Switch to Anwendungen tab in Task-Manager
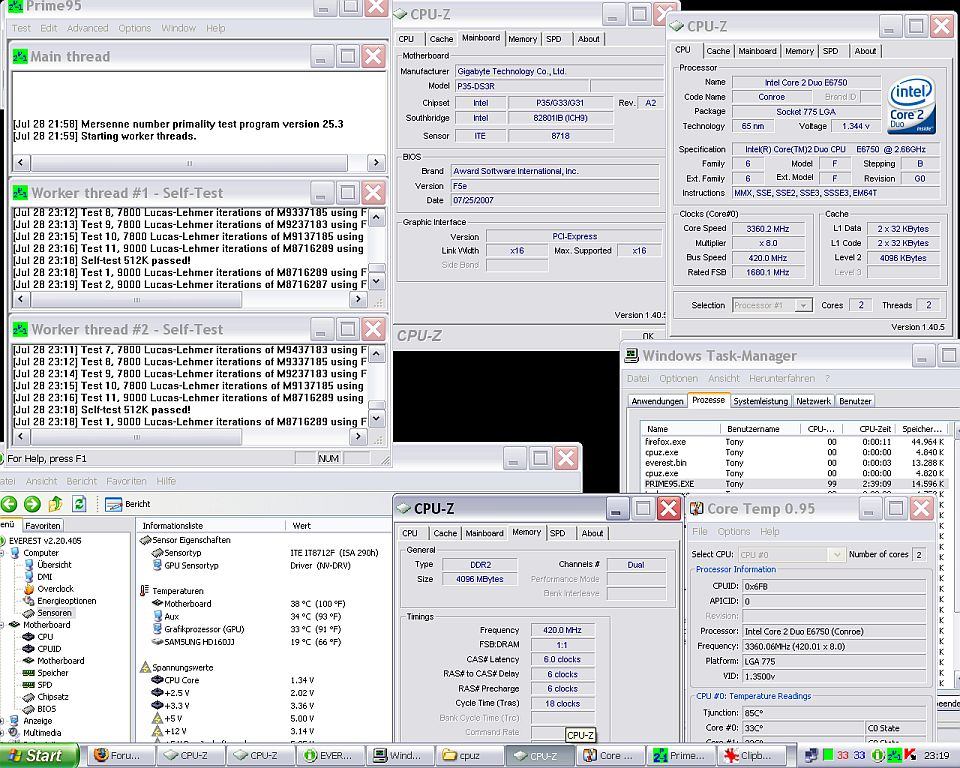The image size is (960, 768). tap(657, 401)
